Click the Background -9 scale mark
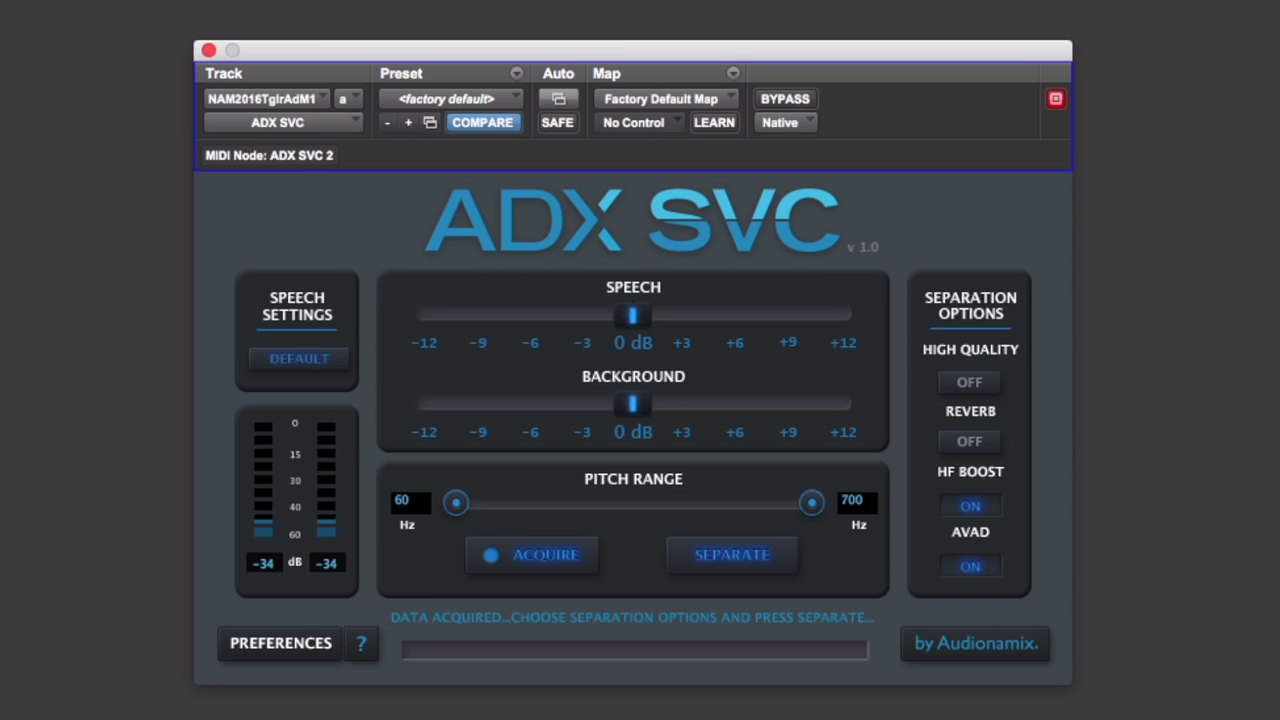The height and width of the screenshot is (720, 1280). (478, 432)
